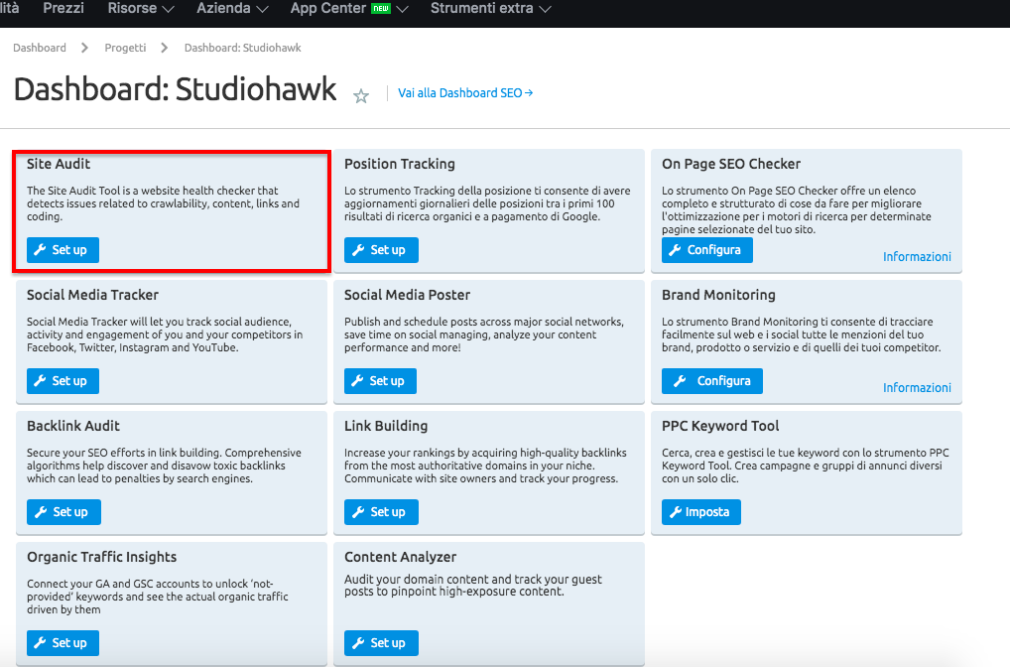Image resolution: width=1010 pixels, height=667 pixels.
Task: Expand the Risorse dropdown menu
Action: 140,8
